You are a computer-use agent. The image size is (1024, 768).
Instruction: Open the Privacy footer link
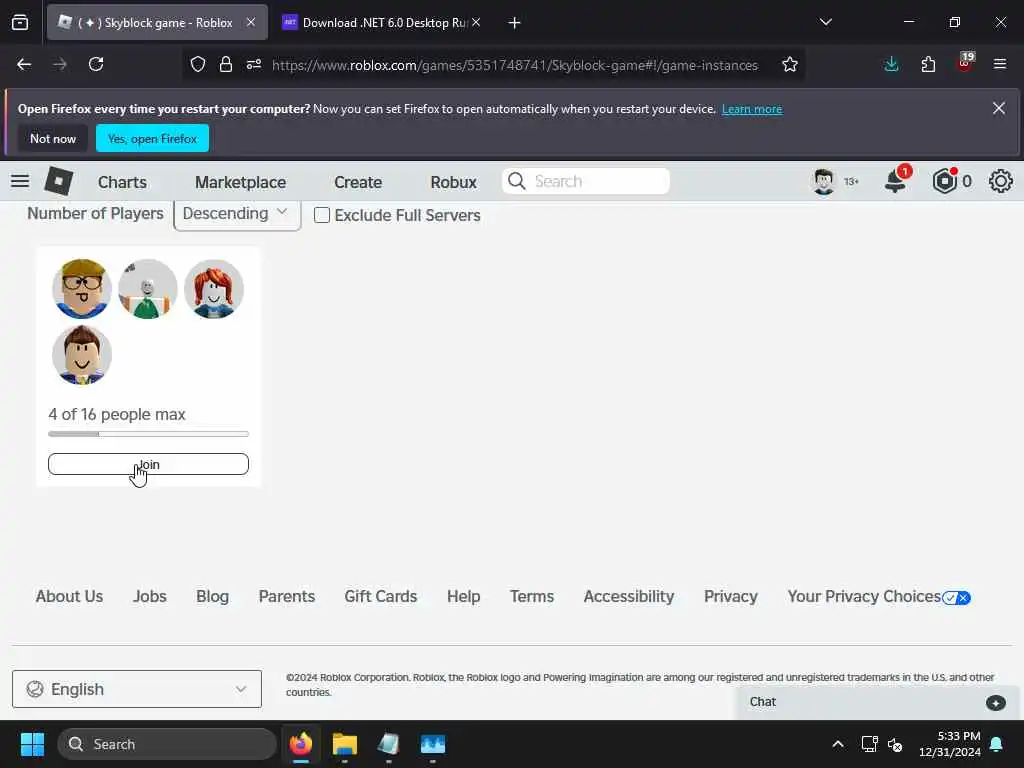coord(731,596)
